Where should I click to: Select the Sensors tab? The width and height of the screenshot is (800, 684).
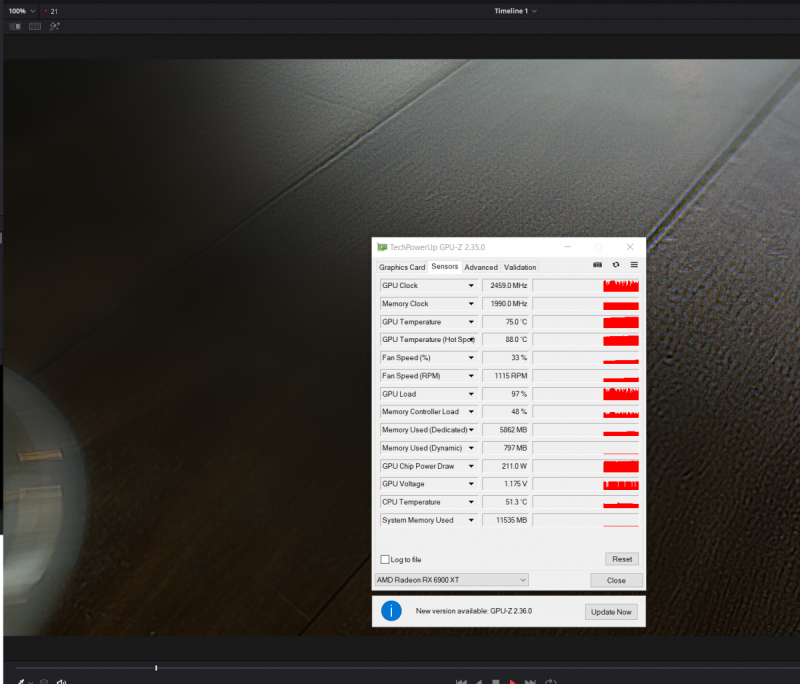click(445, 266)
